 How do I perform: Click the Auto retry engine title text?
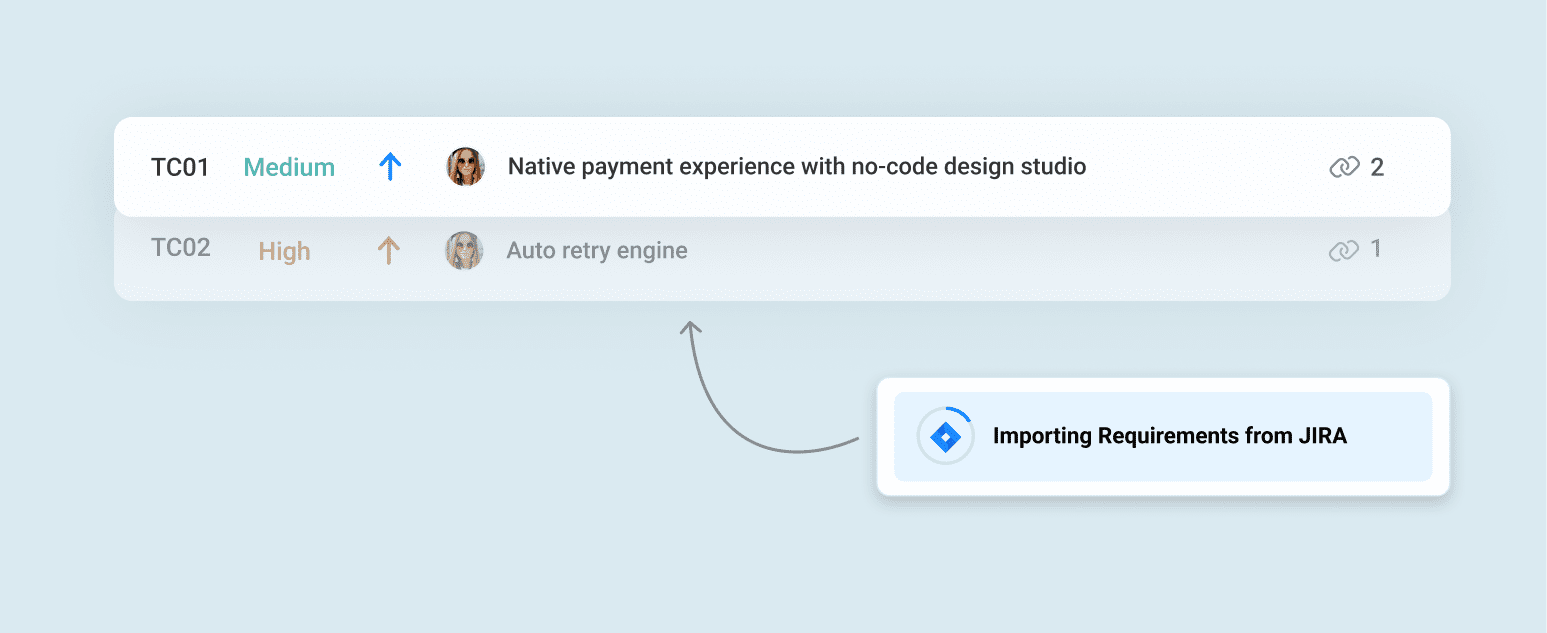[597, 251]
